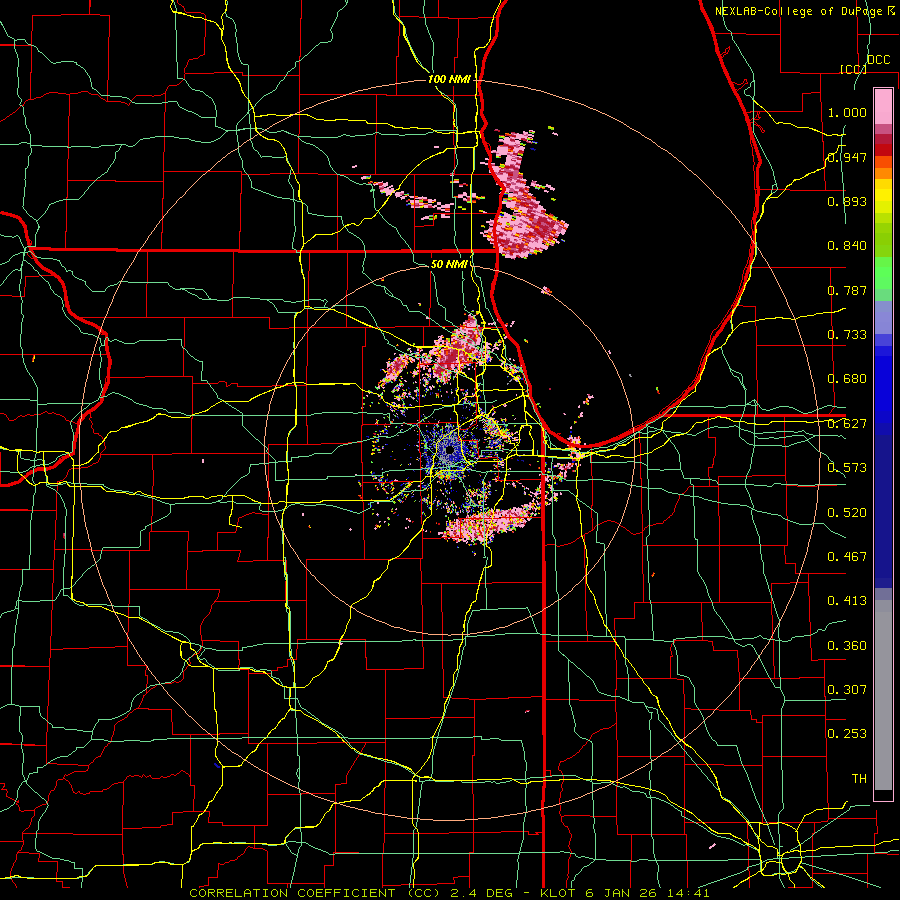The width and height of the screenshot is (900, 900).
Task: Select the 0.680 color scale value
Action: coord(847,379)
